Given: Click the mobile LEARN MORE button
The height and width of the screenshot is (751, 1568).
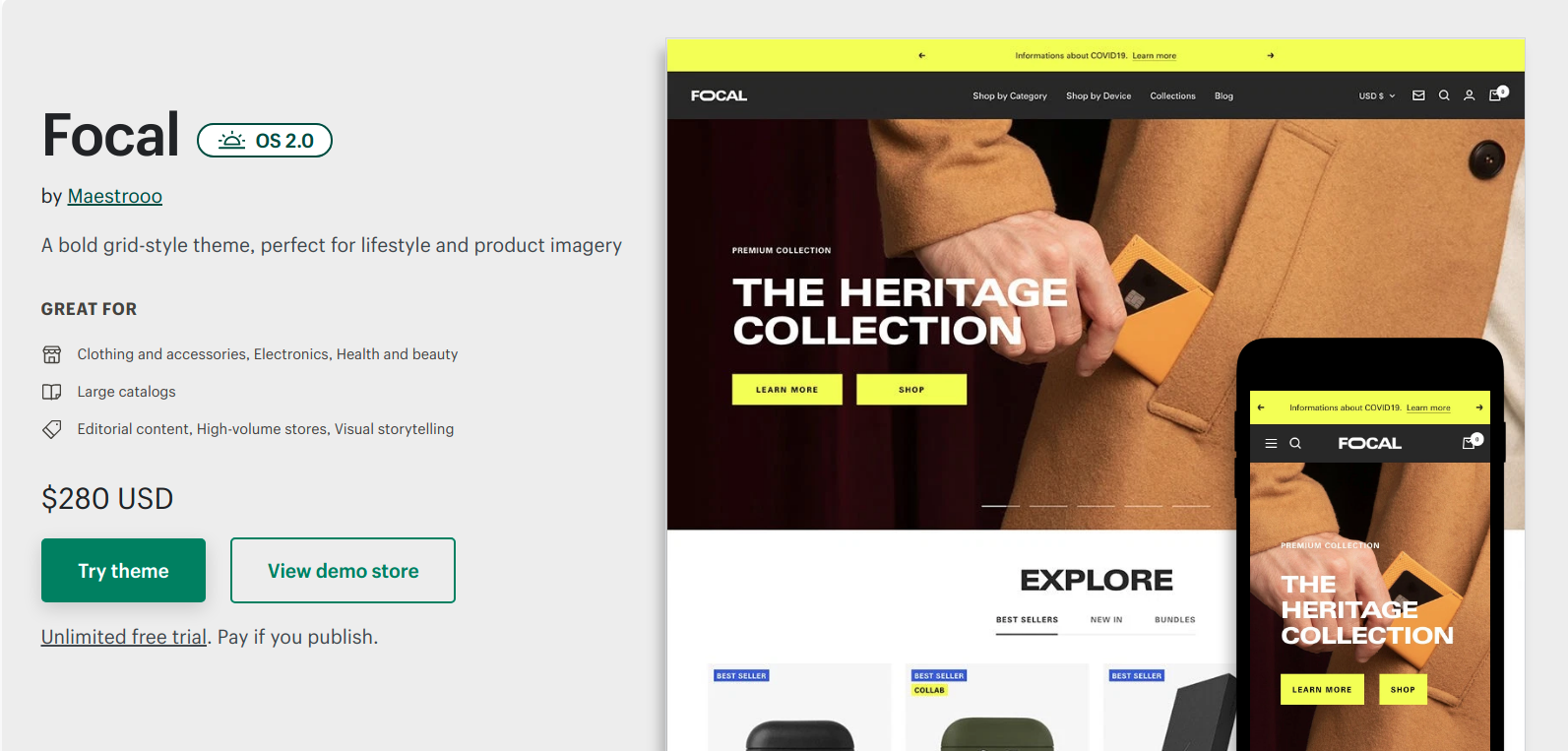Looking at the screenshot, I should [1322, 690].
